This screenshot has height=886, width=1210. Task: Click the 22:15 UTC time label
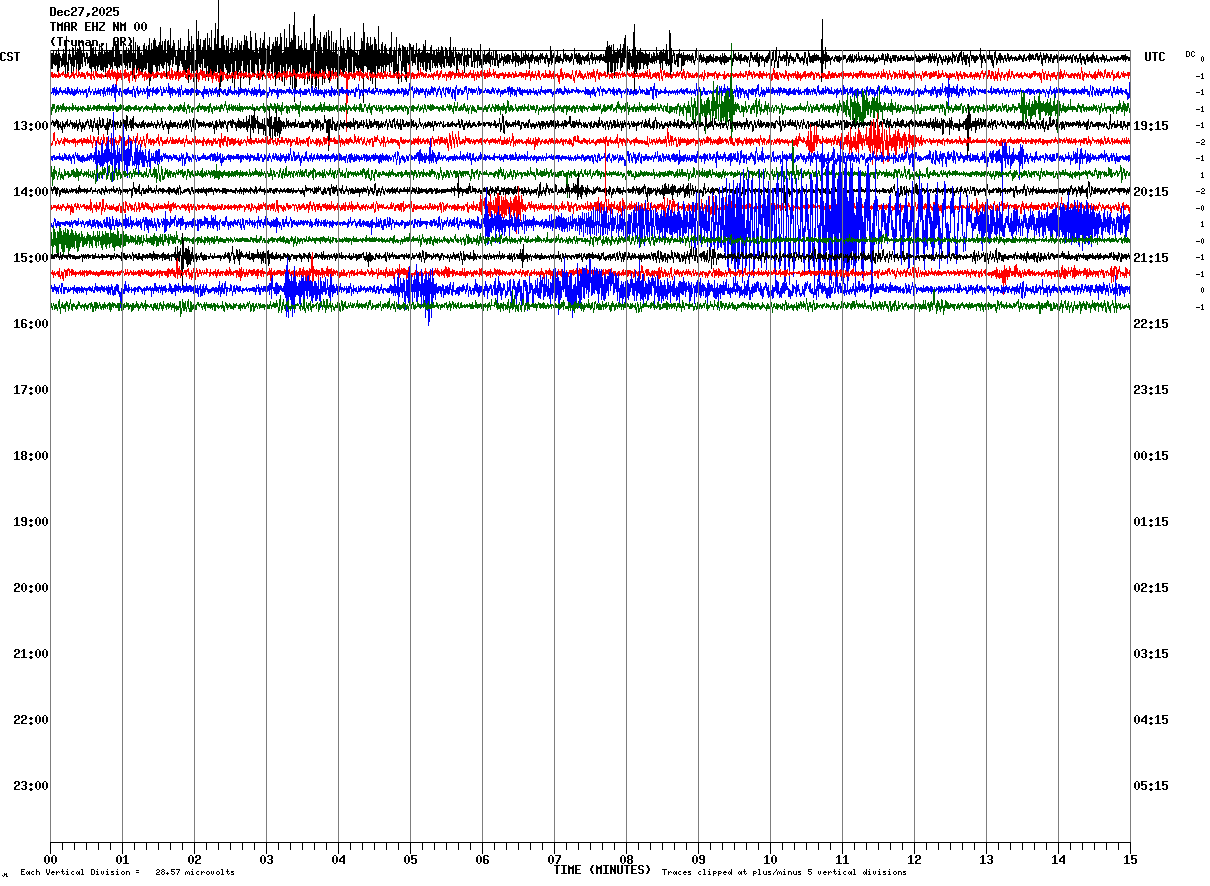pos(1151,324)
